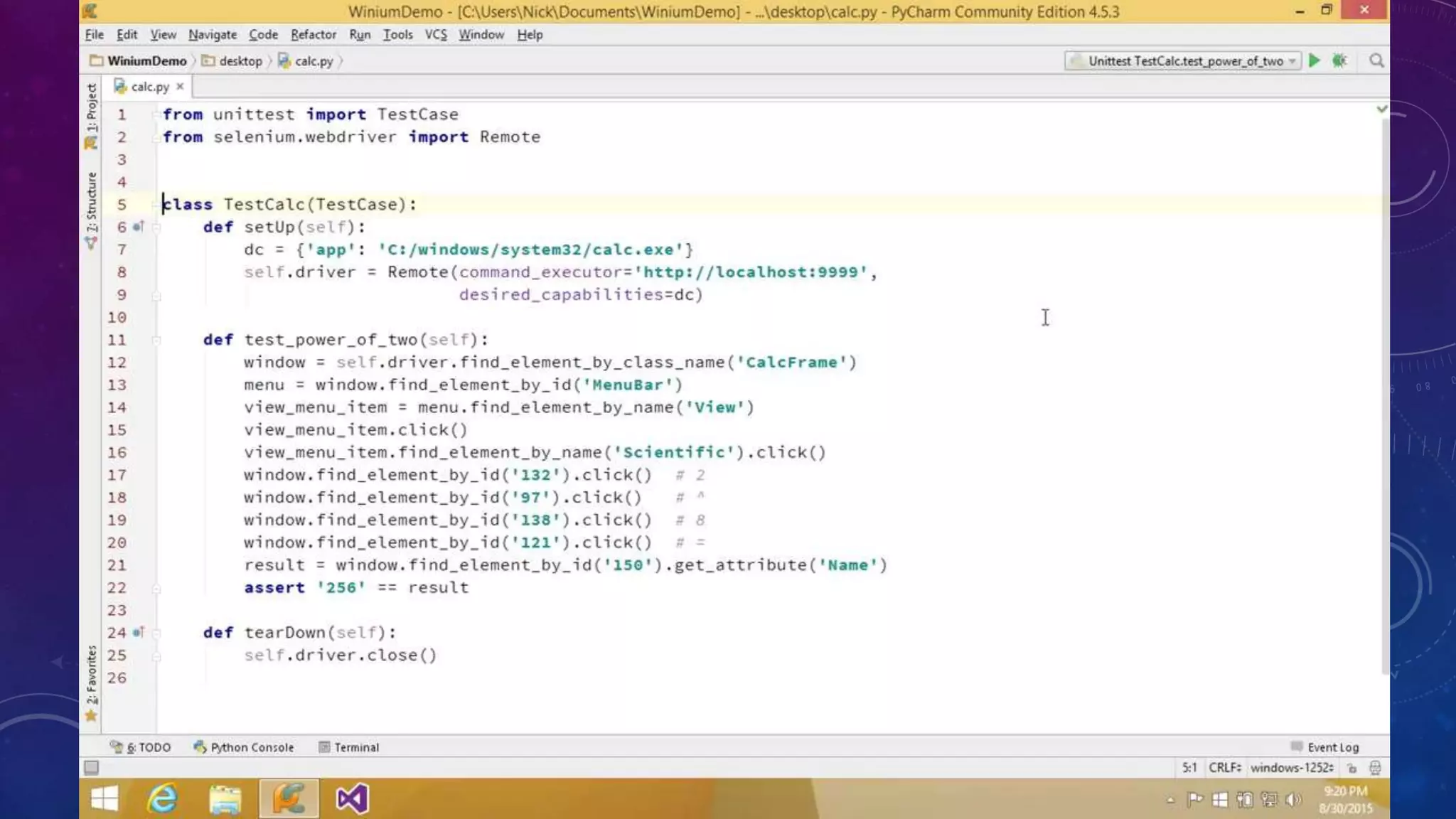This screenshot has width=1456, height=819.
Task: Open the windows-1252 encoding selector
Action: (1291, 768)
